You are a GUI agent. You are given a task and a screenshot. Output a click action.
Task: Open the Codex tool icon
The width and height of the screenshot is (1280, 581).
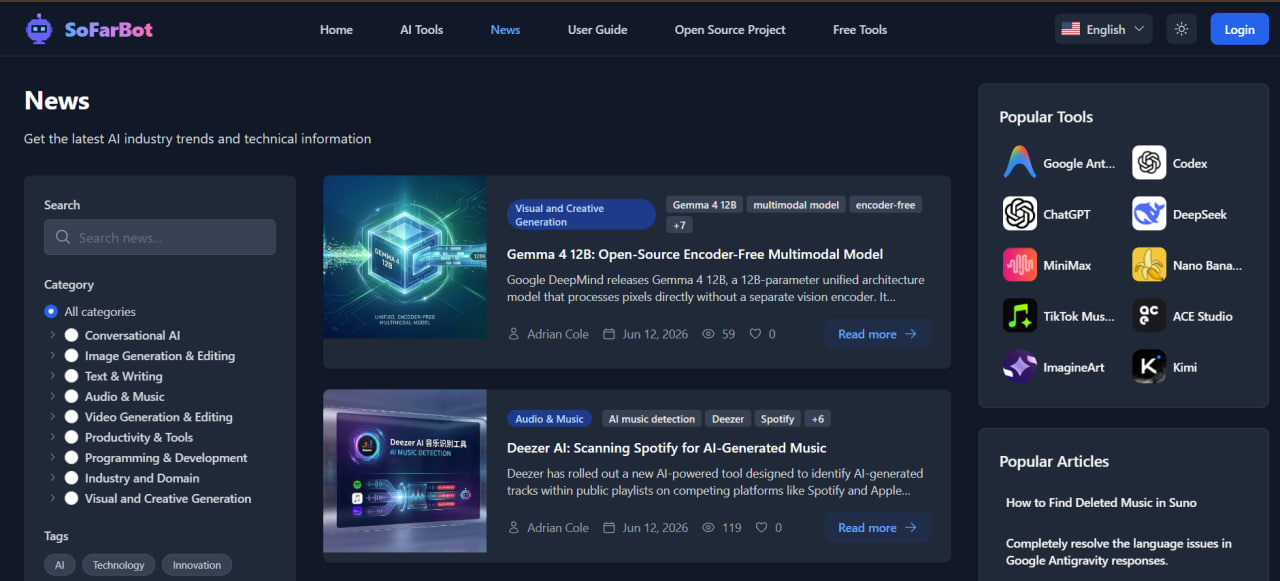tap(1149, 163)
